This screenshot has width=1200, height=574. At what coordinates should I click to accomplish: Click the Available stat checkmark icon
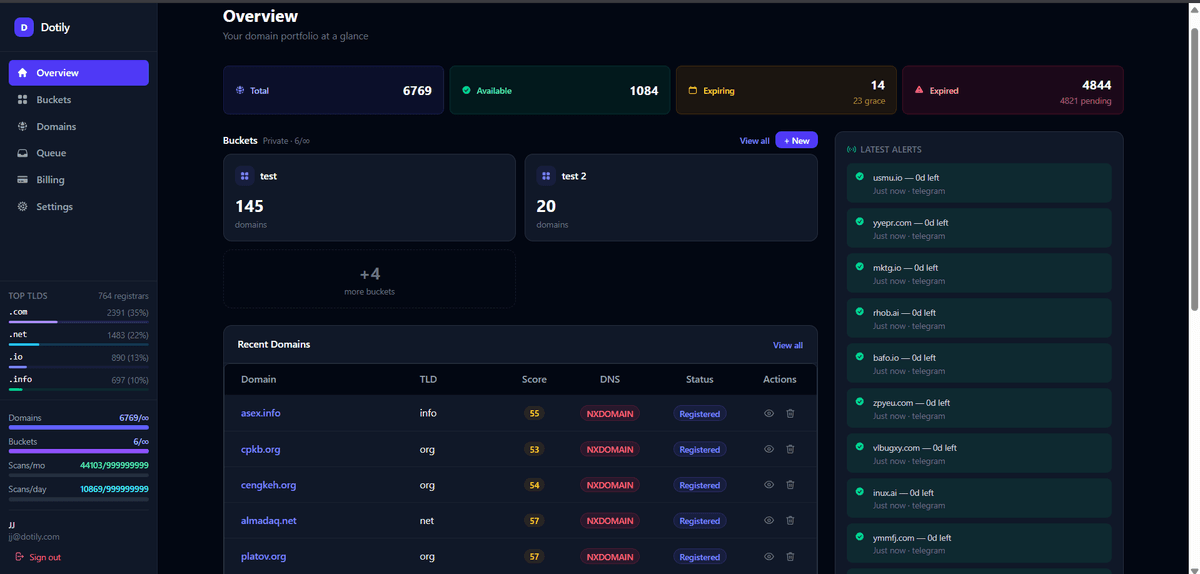tap(466, 90)
